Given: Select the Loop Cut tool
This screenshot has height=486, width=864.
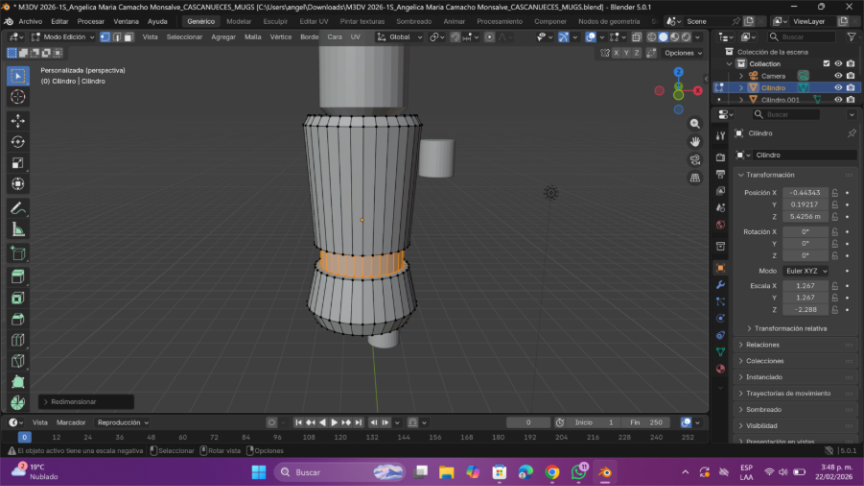Looking at the screenshot, I should [18, 340].
